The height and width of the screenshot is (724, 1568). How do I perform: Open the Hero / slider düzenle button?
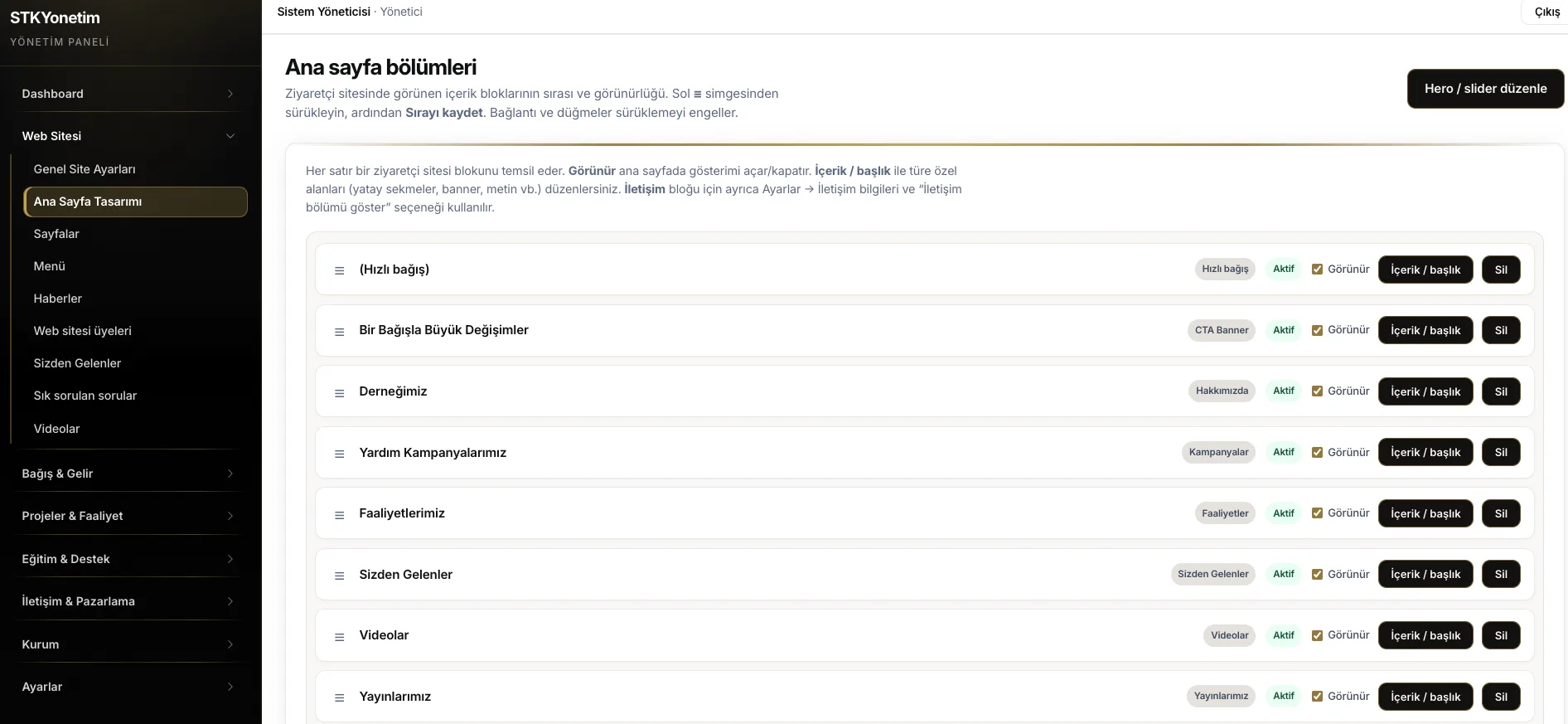(x=1485, y=89)
